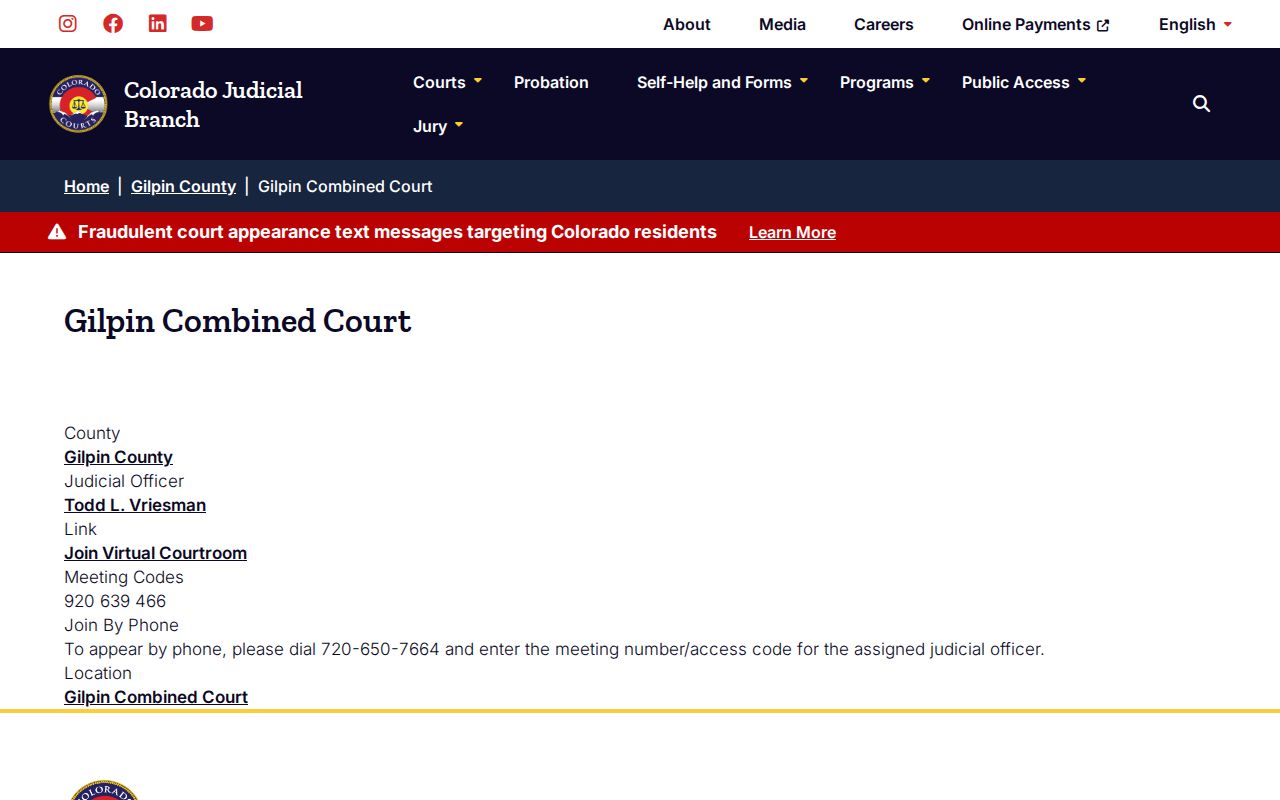Open the Facebook social icon
This screenshot has height=800, width=1280.
(113, 24)
